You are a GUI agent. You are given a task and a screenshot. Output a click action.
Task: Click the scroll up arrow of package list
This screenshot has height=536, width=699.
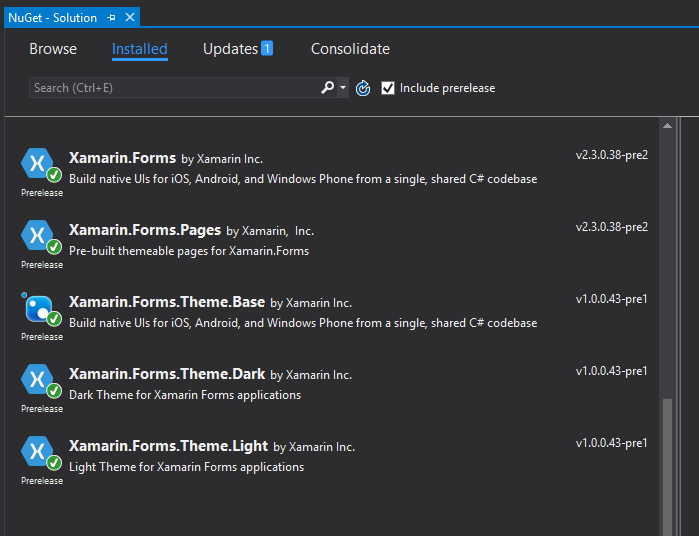(x=667, y=126)
